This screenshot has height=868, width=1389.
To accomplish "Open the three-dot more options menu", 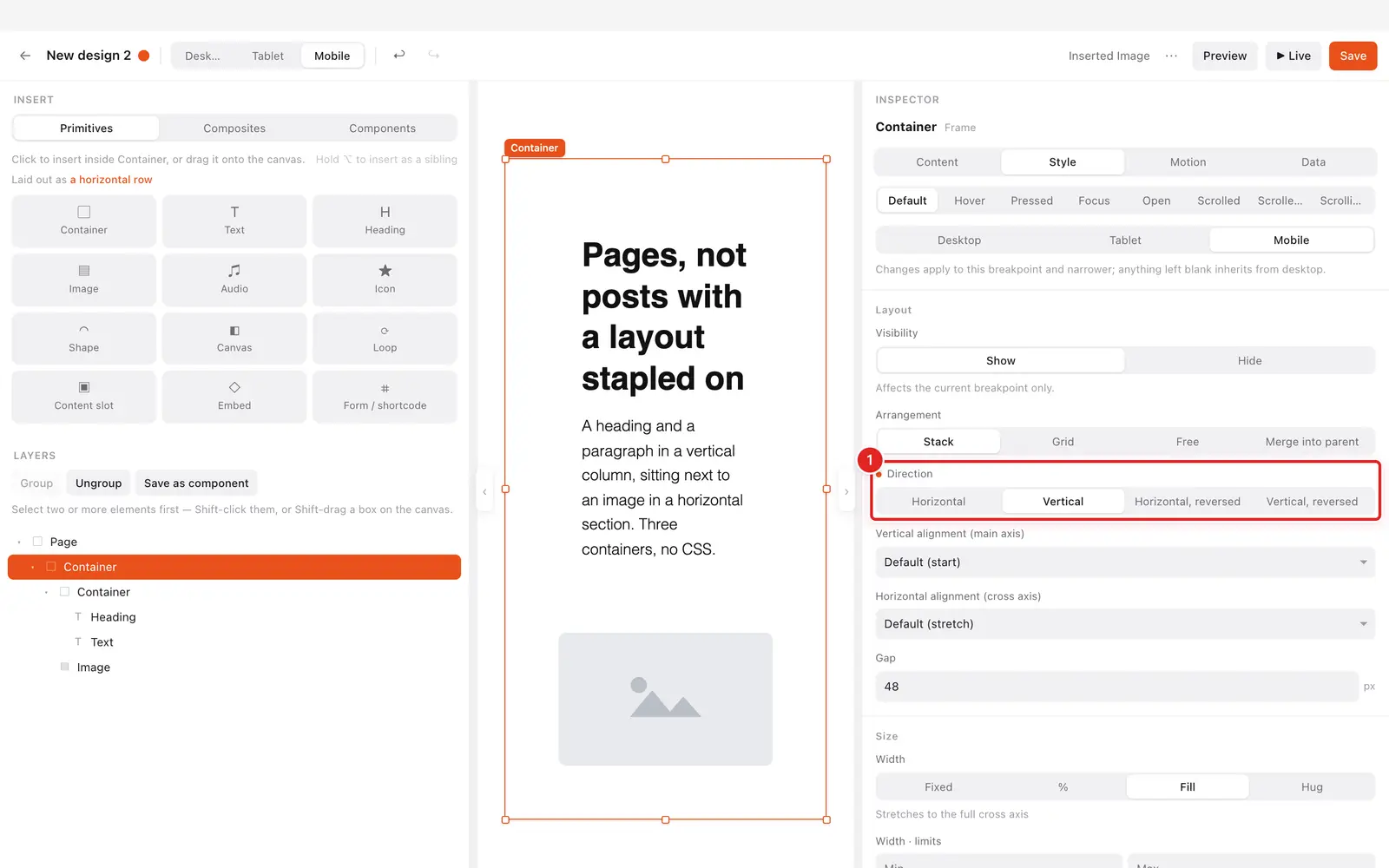I will click(x=1171, y=56).
